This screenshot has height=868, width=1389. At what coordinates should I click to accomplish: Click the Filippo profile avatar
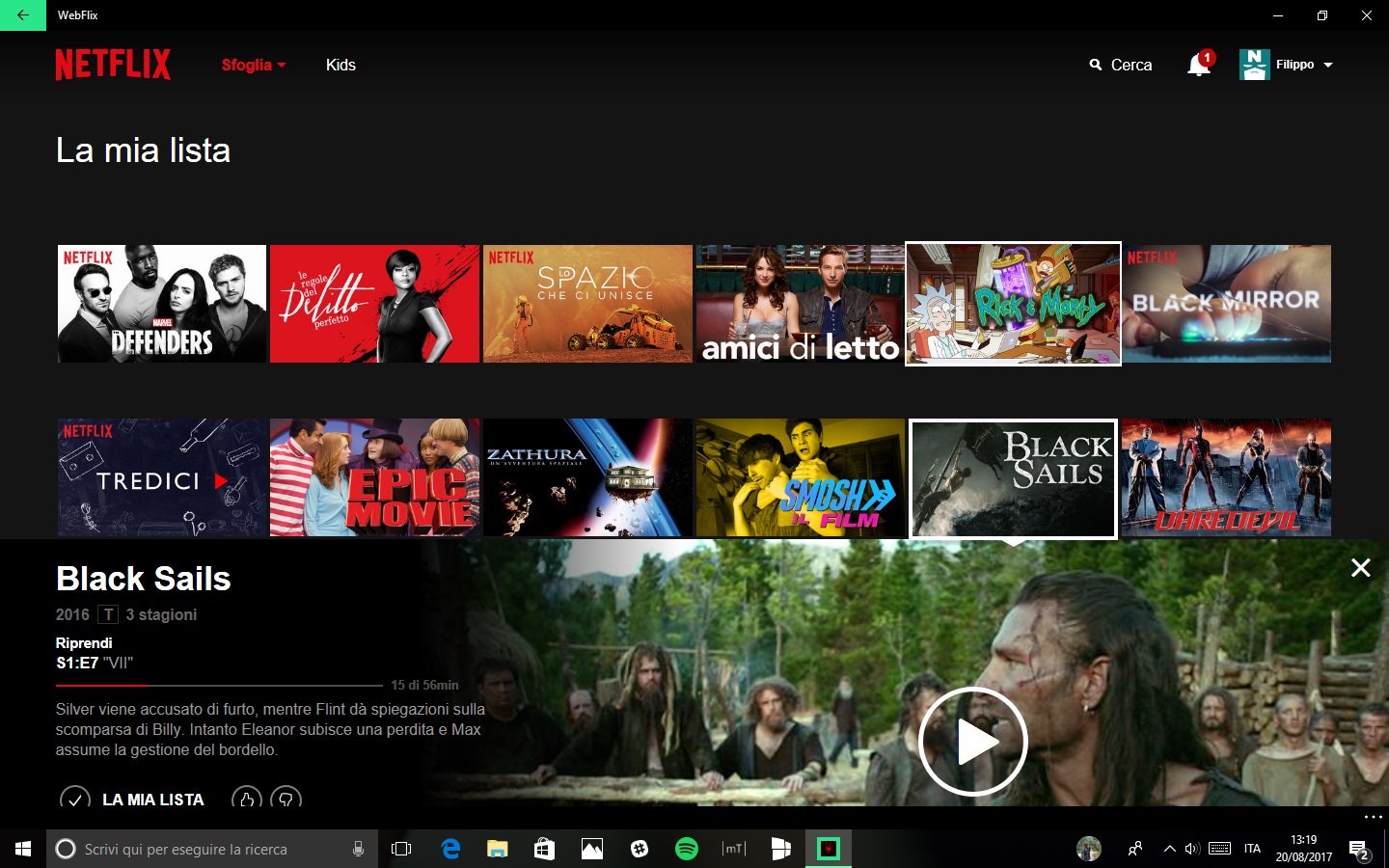coord(1254,65)
